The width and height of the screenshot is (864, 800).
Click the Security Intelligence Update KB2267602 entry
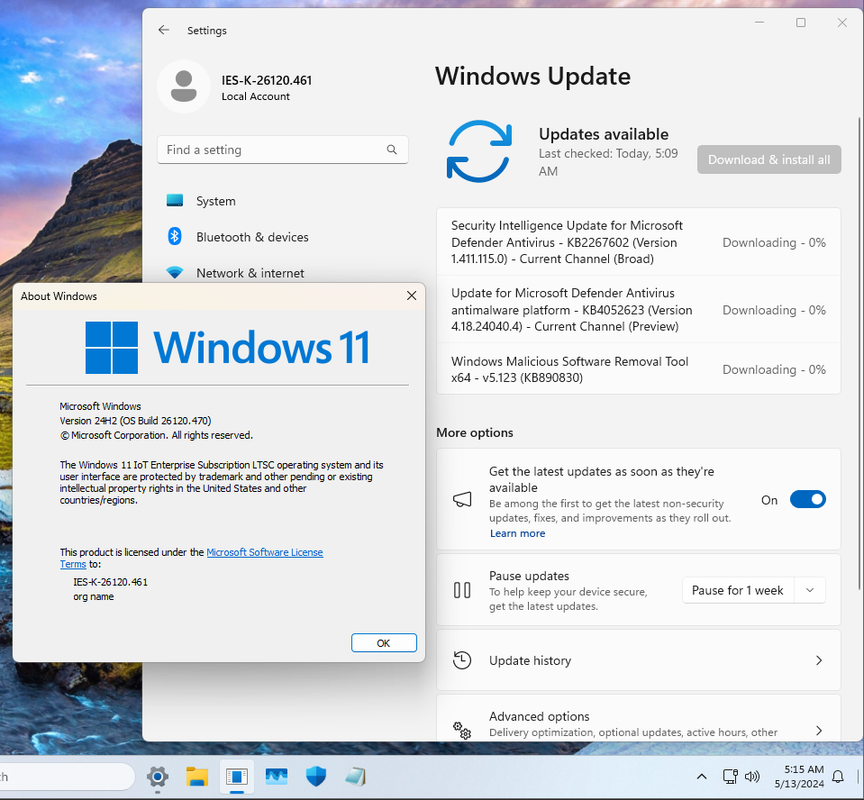(x=638, y=242)
